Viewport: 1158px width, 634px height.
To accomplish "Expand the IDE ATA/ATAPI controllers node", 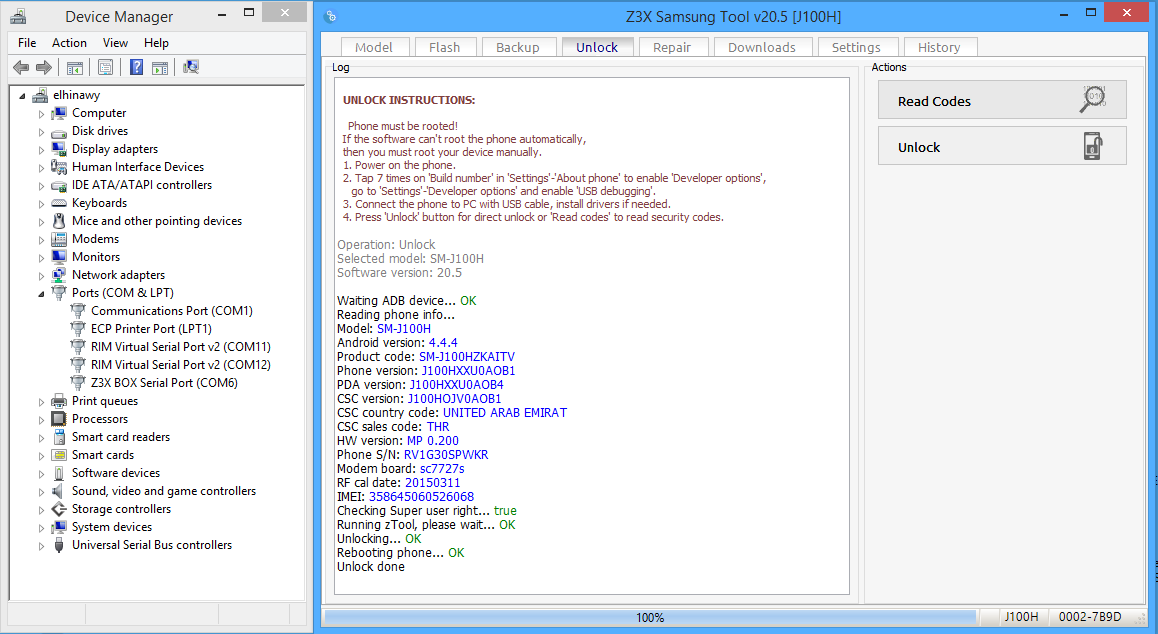I will tap(41, 186).
